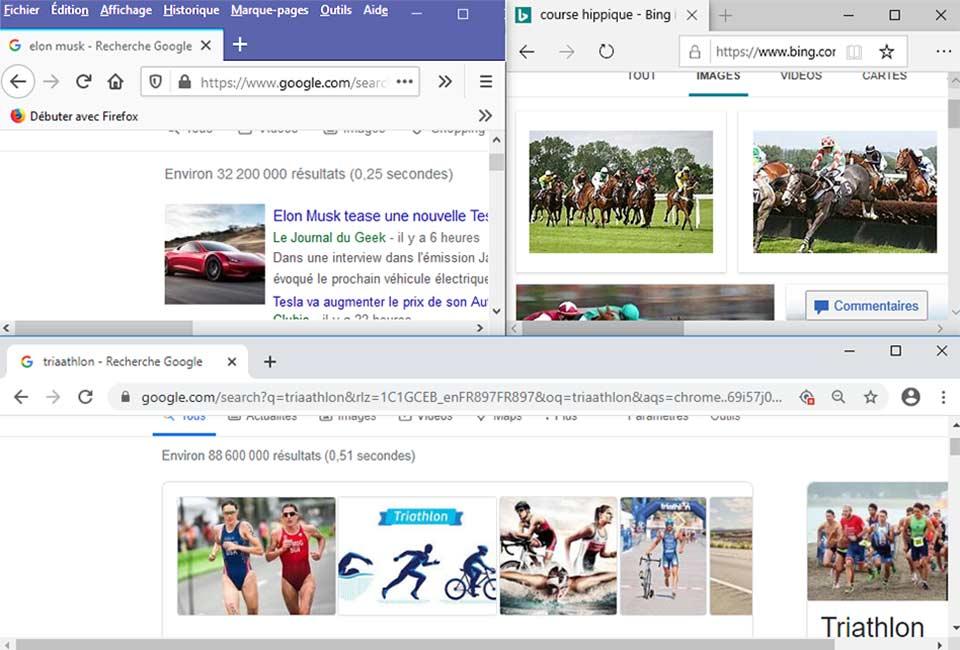This screenshot has width=960, height=650.
Task: Click Chrome address bar with triaathlon URL
Action: (x=462, y=397)
